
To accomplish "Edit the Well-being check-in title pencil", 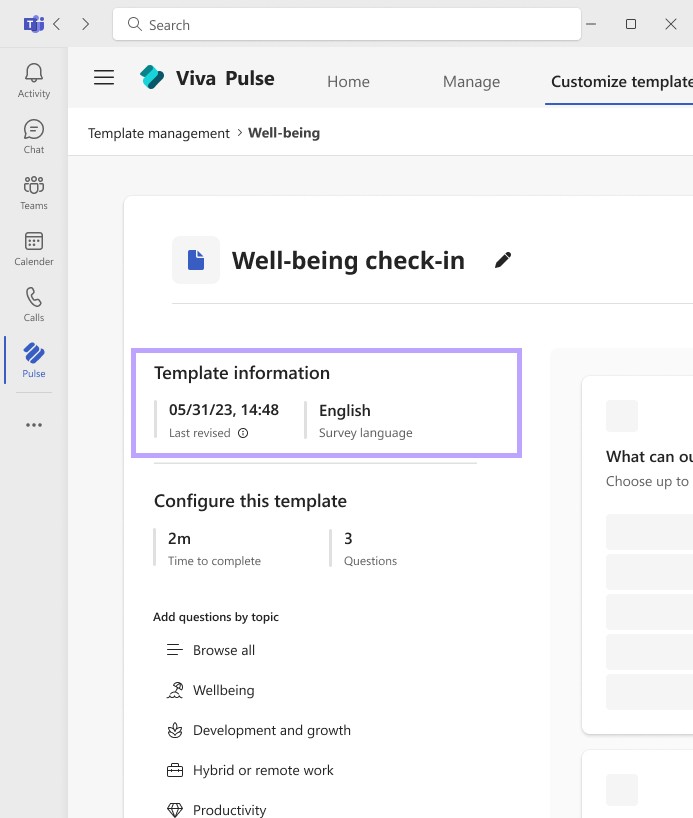I will (503, 260).
